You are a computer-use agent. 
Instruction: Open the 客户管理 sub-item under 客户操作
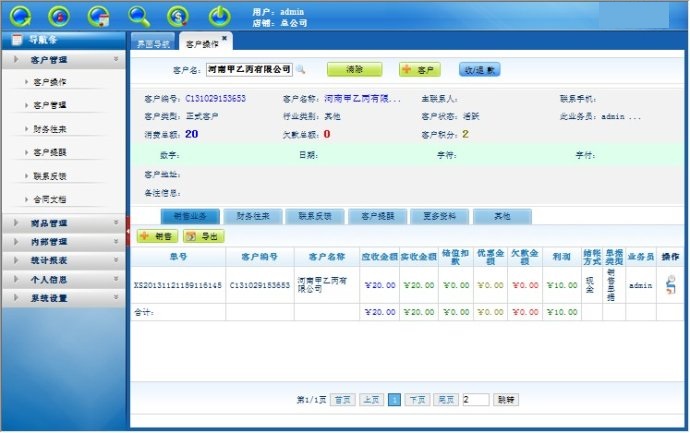tap(50, 105)
